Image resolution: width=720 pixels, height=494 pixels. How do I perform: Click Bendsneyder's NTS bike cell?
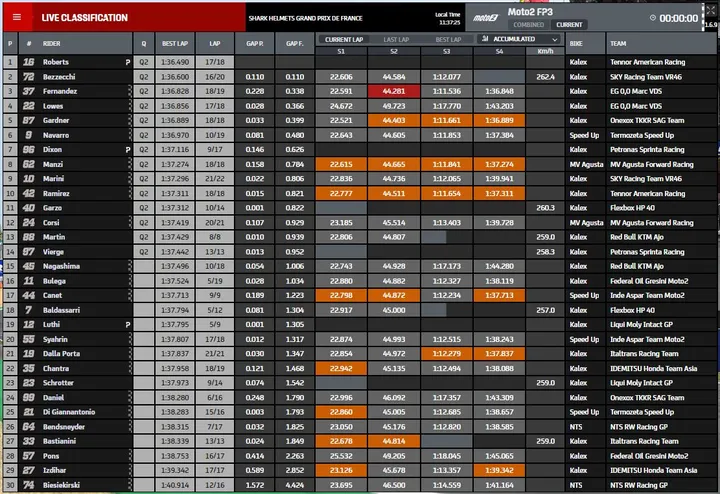pos(585,427)
